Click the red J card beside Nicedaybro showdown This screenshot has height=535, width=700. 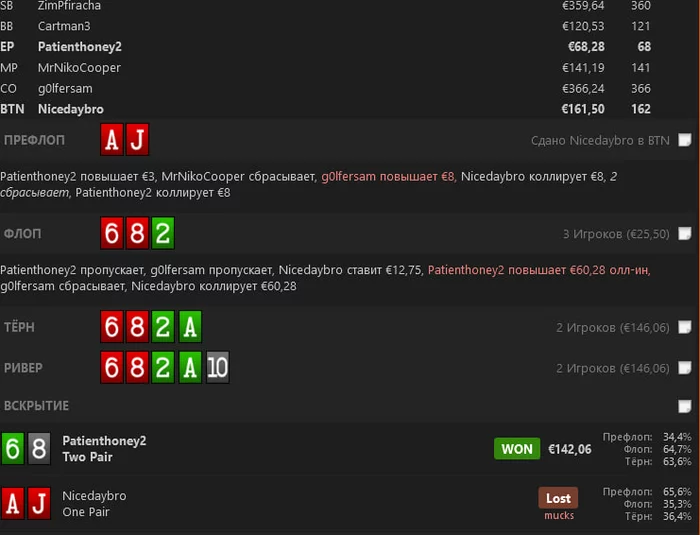point(39,503)
